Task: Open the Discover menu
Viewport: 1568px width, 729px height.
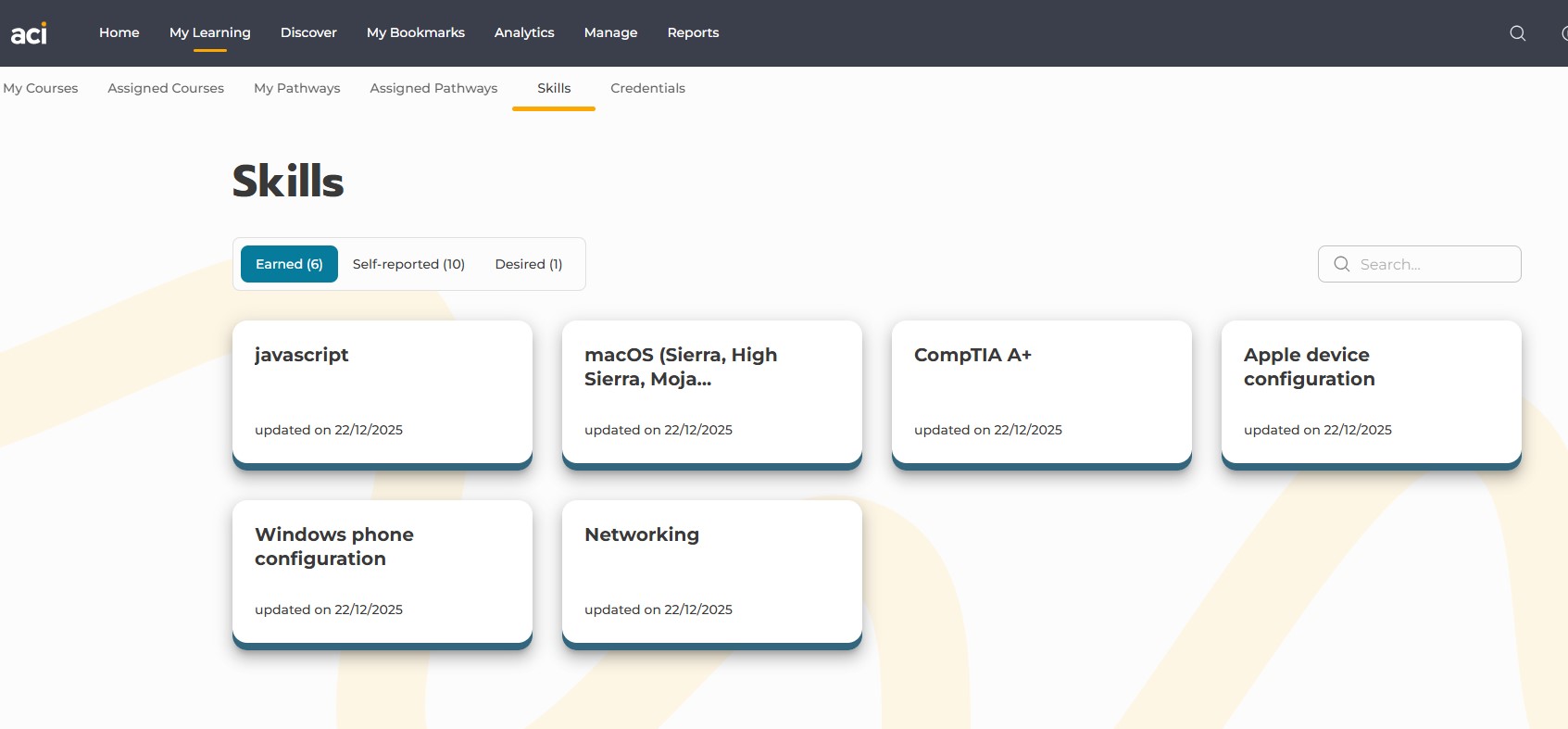Action: pyautogui.click(x=308, y=32)
